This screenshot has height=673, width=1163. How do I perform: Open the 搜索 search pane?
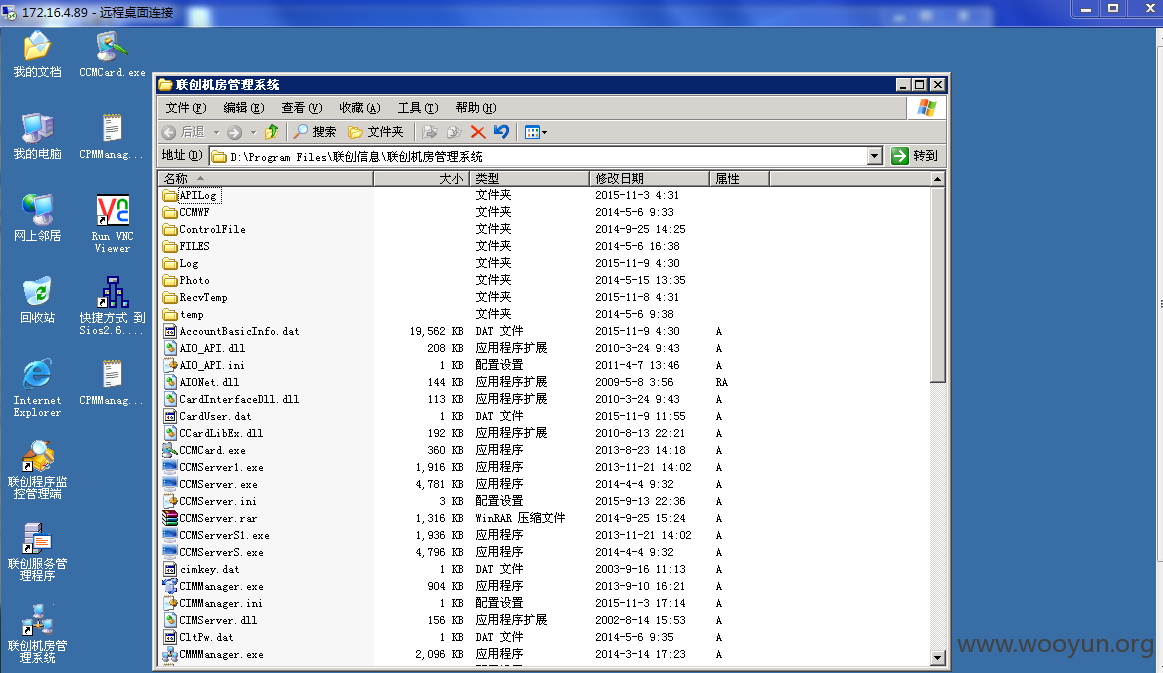(315, 132)
